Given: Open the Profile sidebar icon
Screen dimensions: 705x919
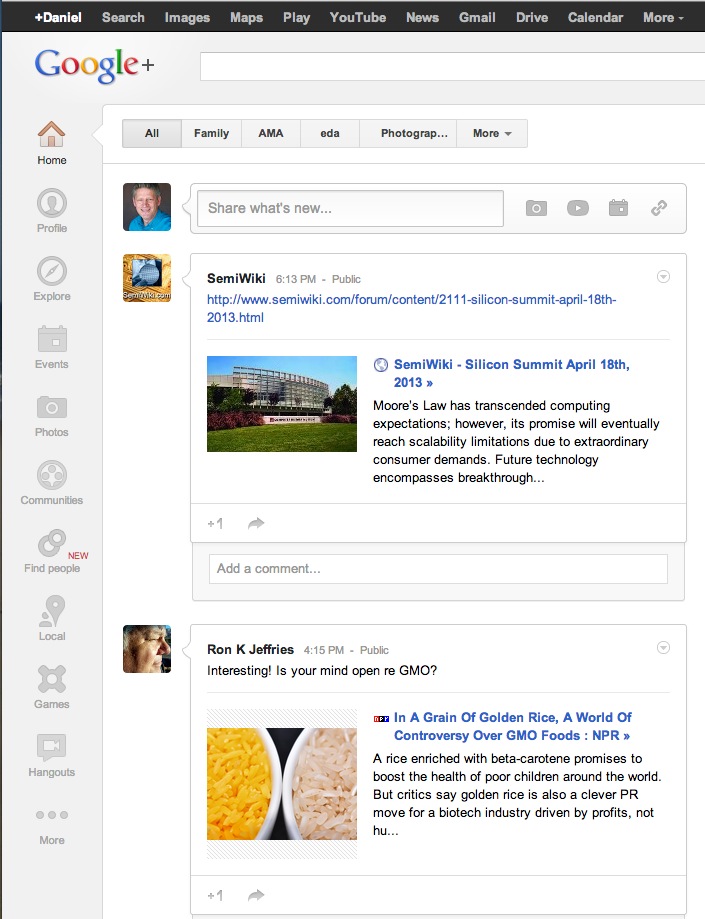Looking at the screenshot, I should (x=52, y=205).
